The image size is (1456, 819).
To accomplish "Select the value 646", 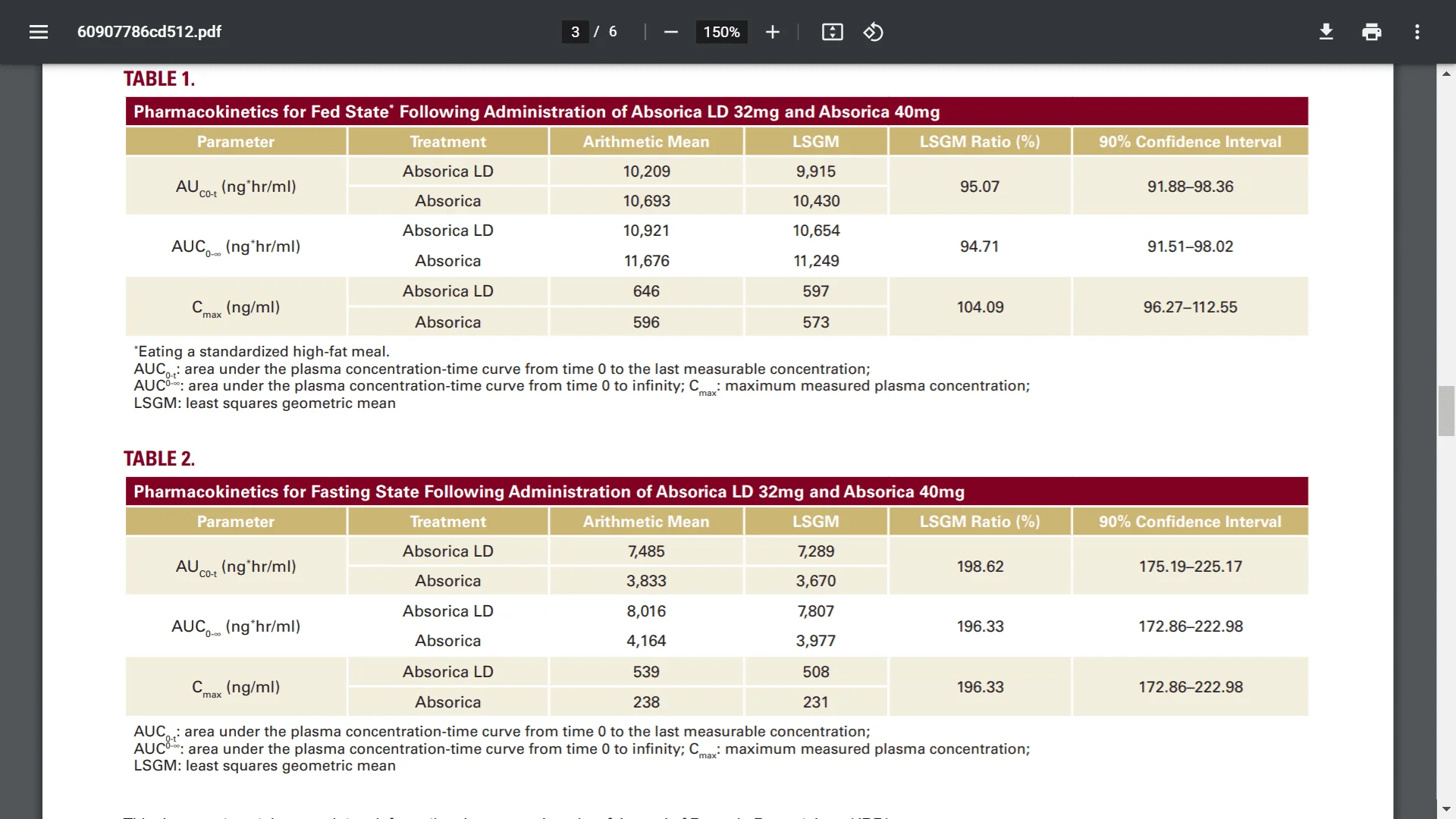I will pyautogui.click(x=646, y=291).
